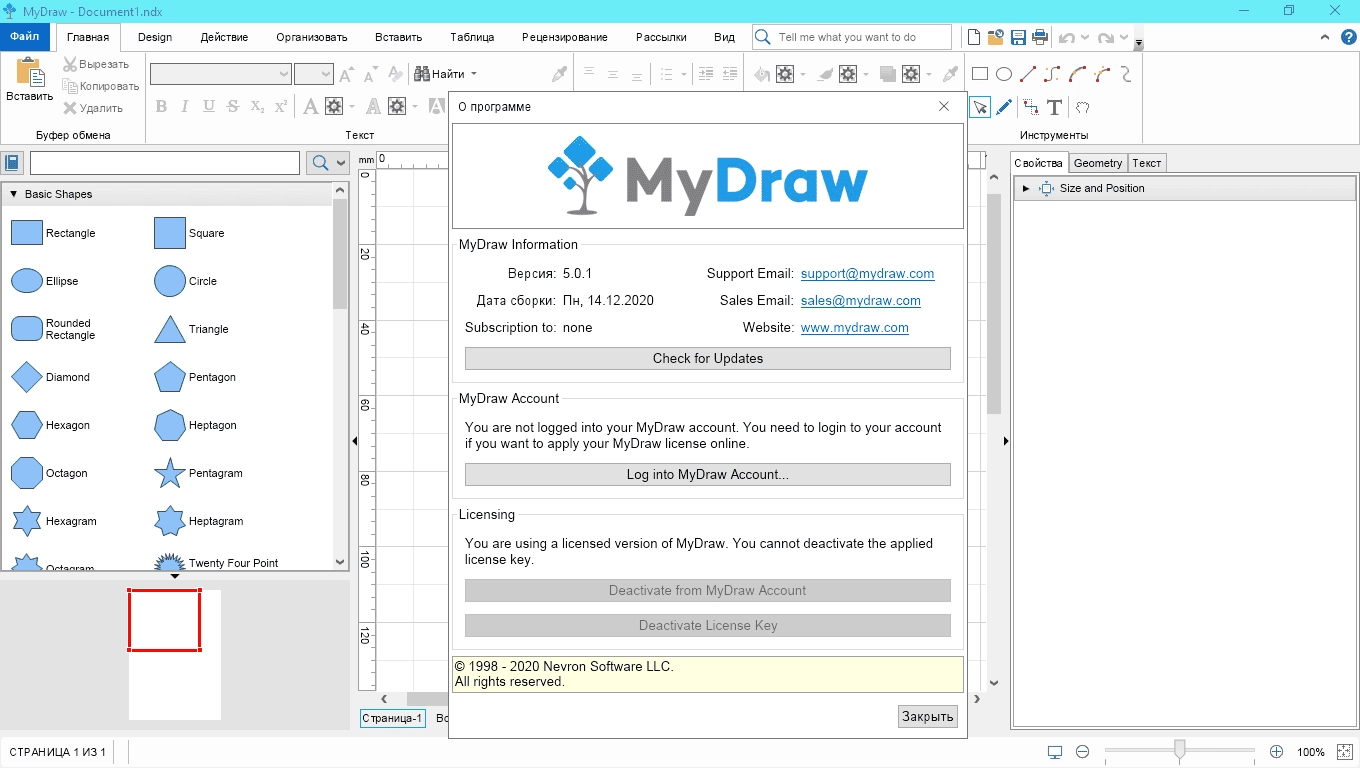
Task: Select the Connector tool in Инструменты
Action: (x=1030, y=107)
